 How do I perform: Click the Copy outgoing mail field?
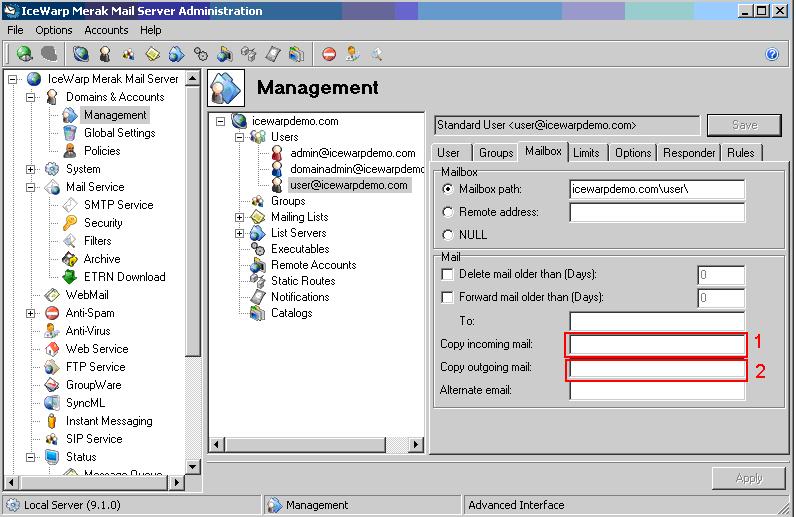[657, 368]
